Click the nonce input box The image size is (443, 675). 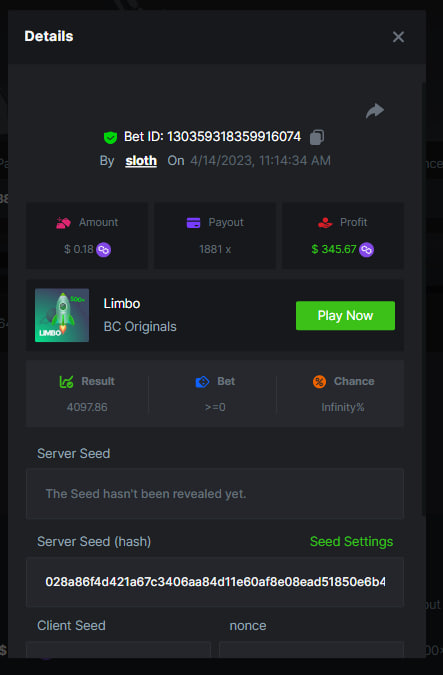tap(311, 650)
